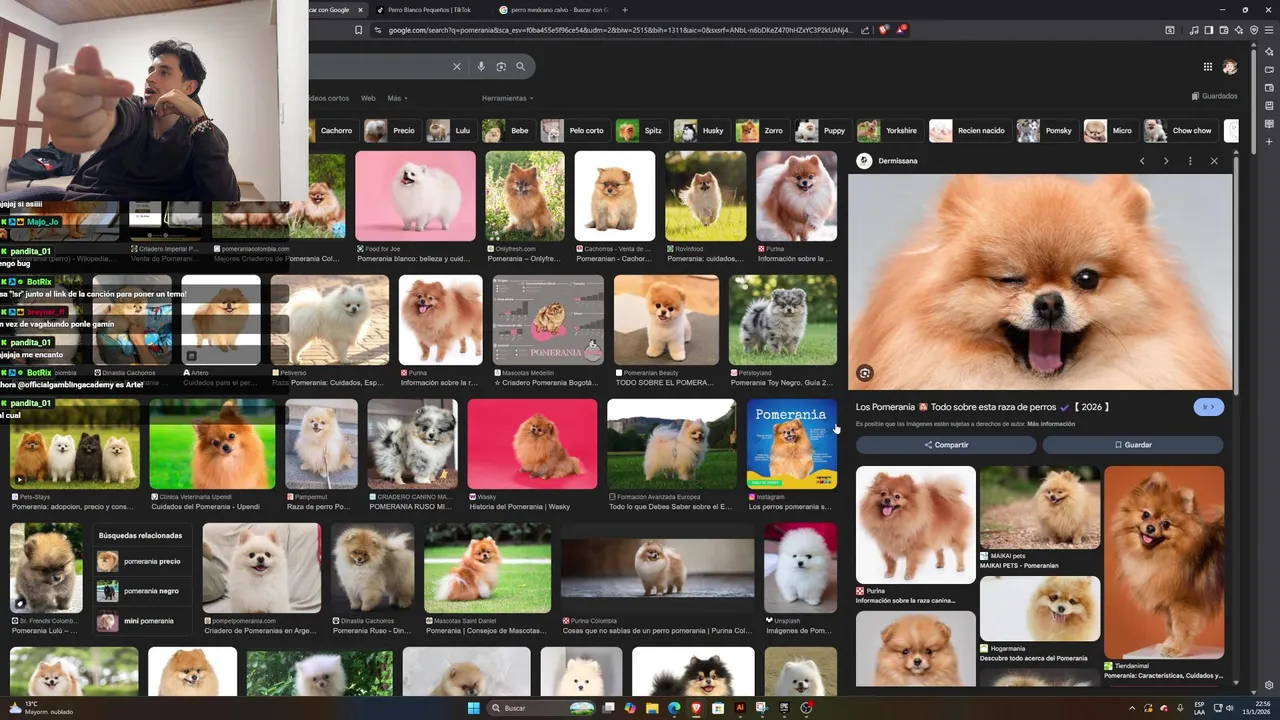
Task: Open the Brave Rewards triangle icon
Action: (901, 30)
